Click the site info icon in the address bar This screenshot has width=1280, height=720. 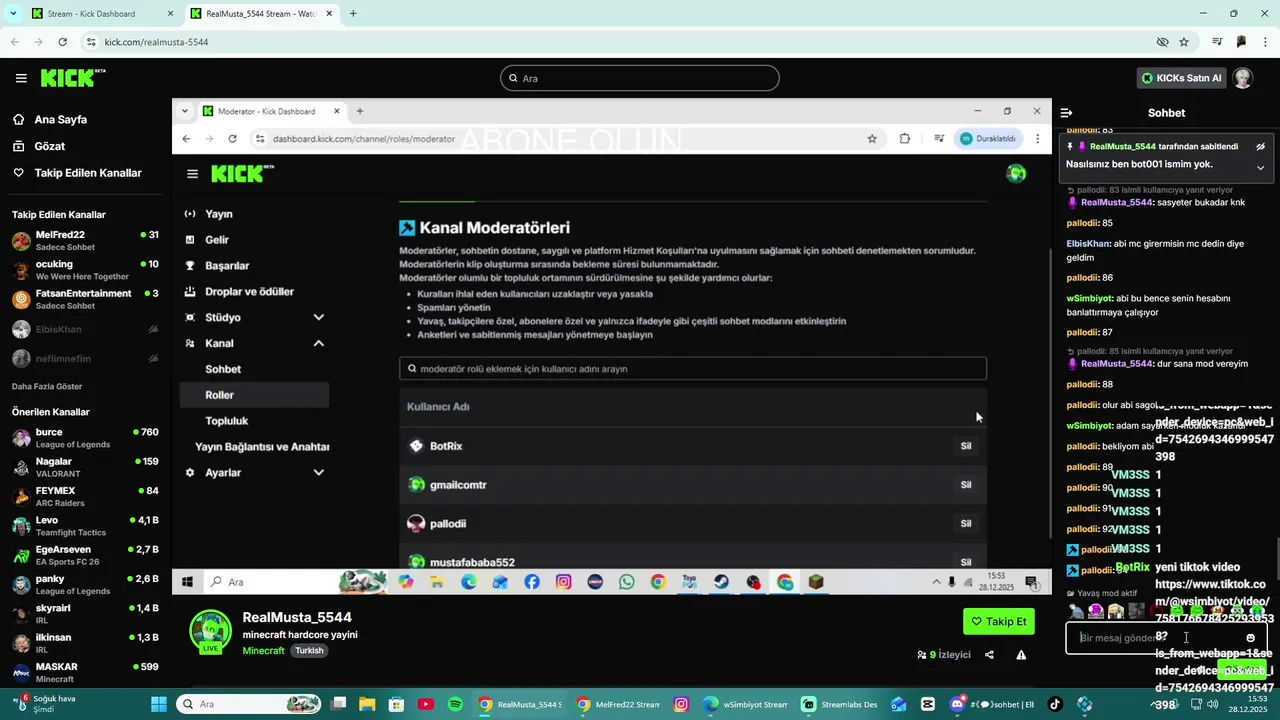coord(91,42)
